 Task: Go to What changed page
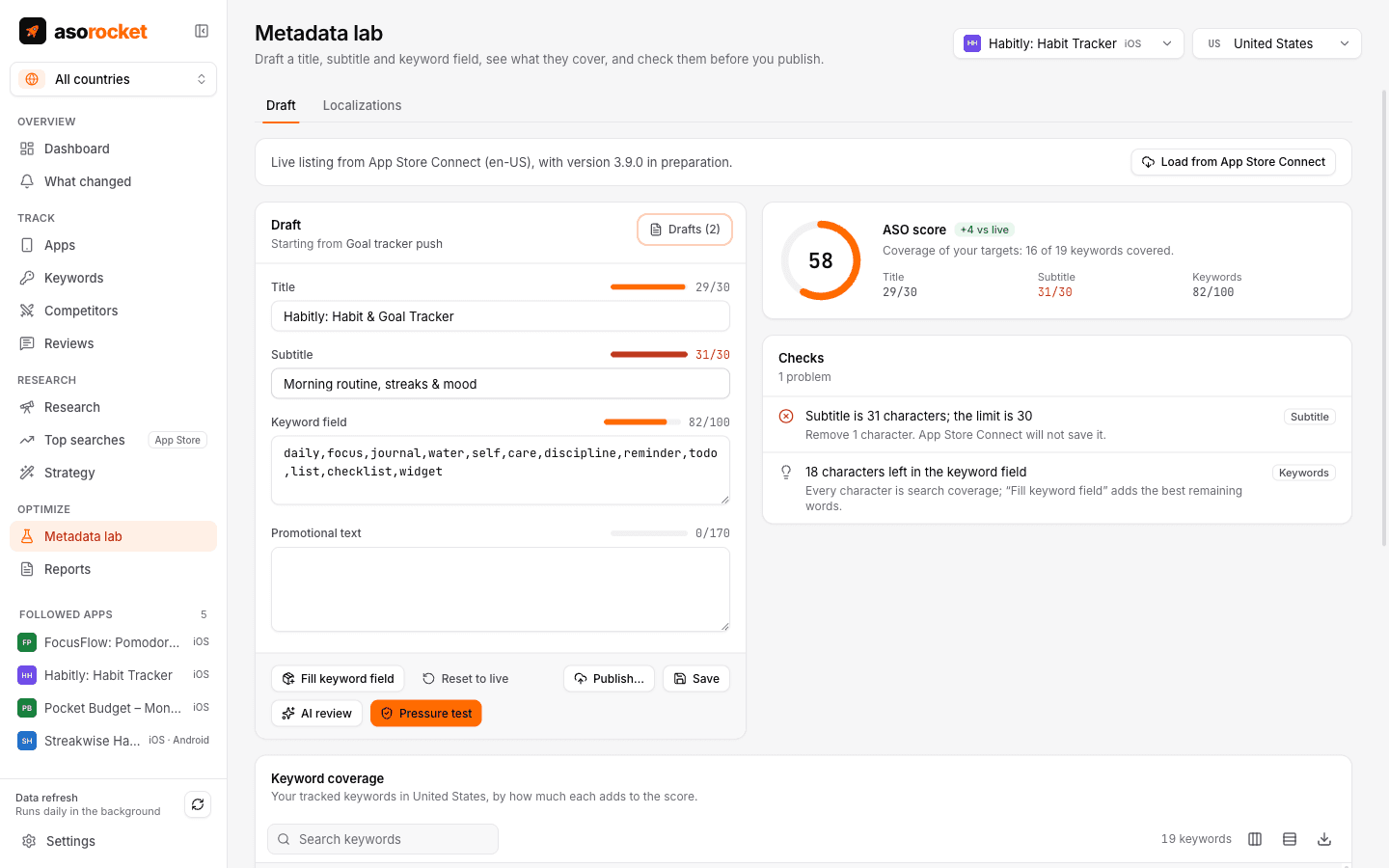(113, 181)
